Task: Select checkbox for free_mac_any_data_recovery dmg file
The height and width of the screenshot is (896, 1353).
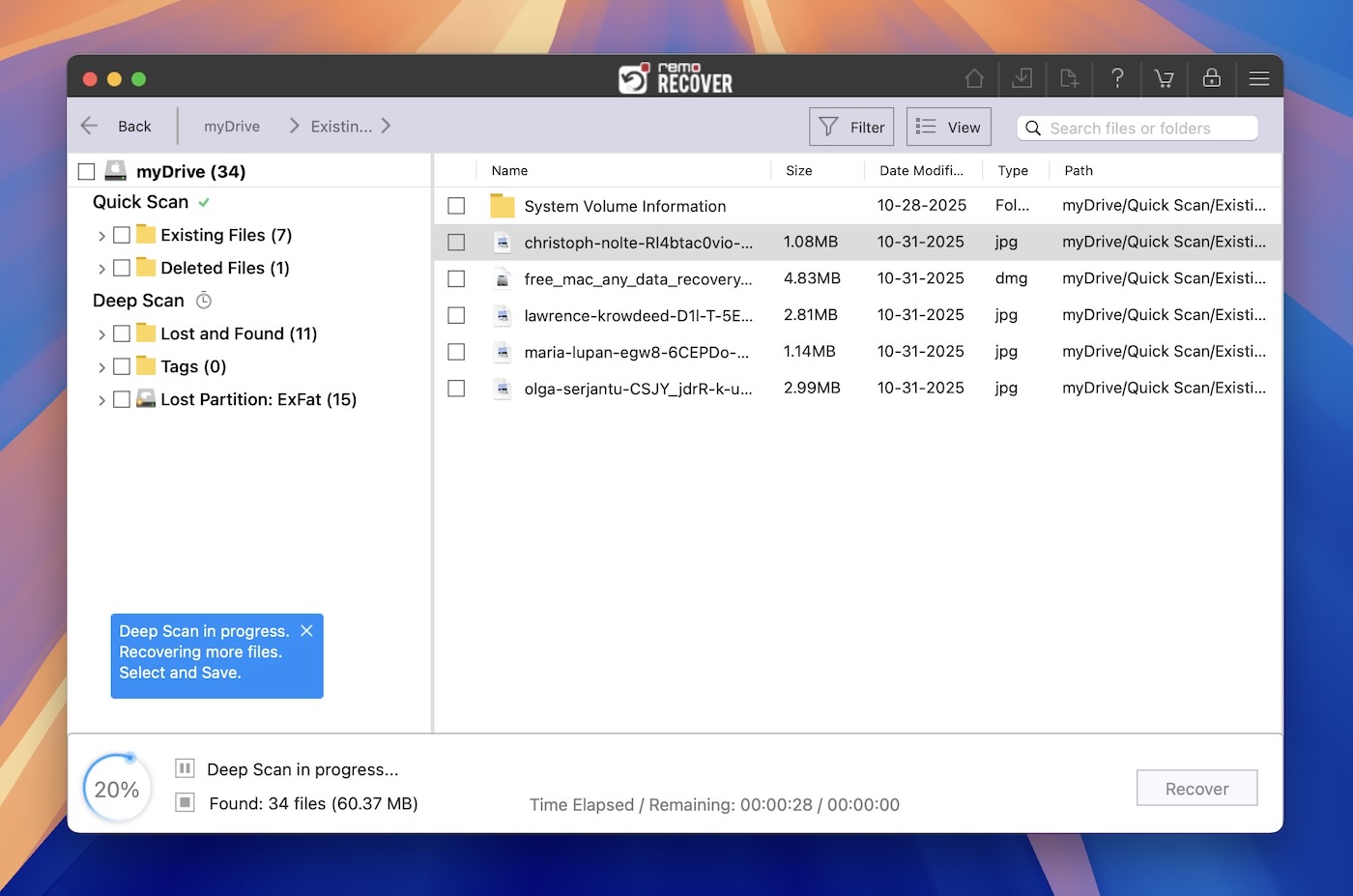Action: (456, 278)
